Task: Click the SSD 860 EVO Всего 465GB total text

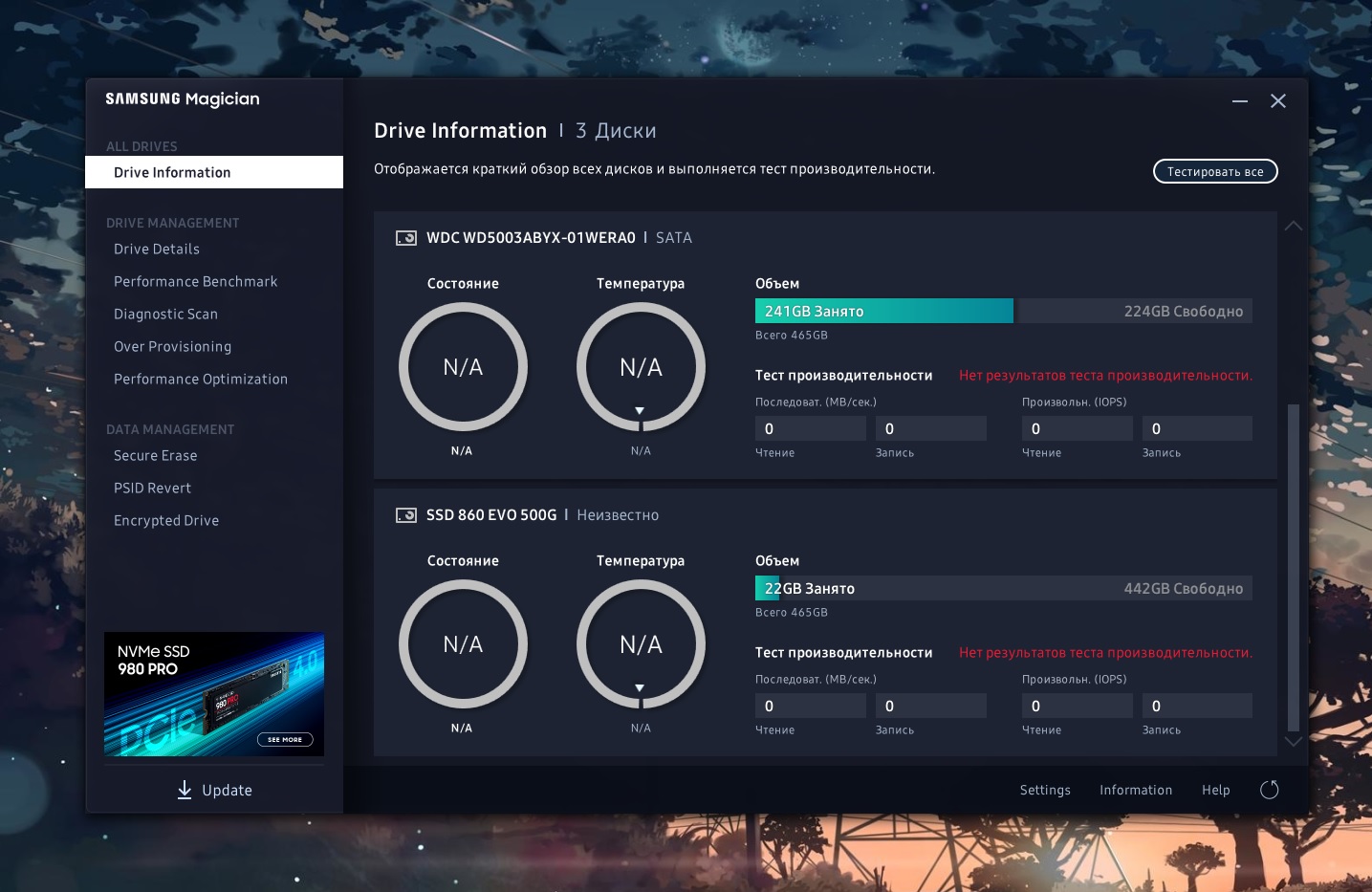Action: tap(792, 613)
